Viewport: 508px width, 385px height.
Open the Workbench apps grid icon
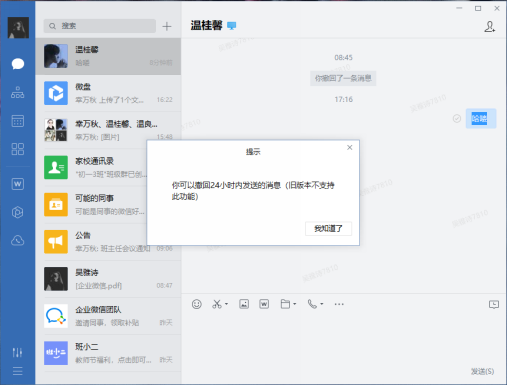[x=18, y=149]
